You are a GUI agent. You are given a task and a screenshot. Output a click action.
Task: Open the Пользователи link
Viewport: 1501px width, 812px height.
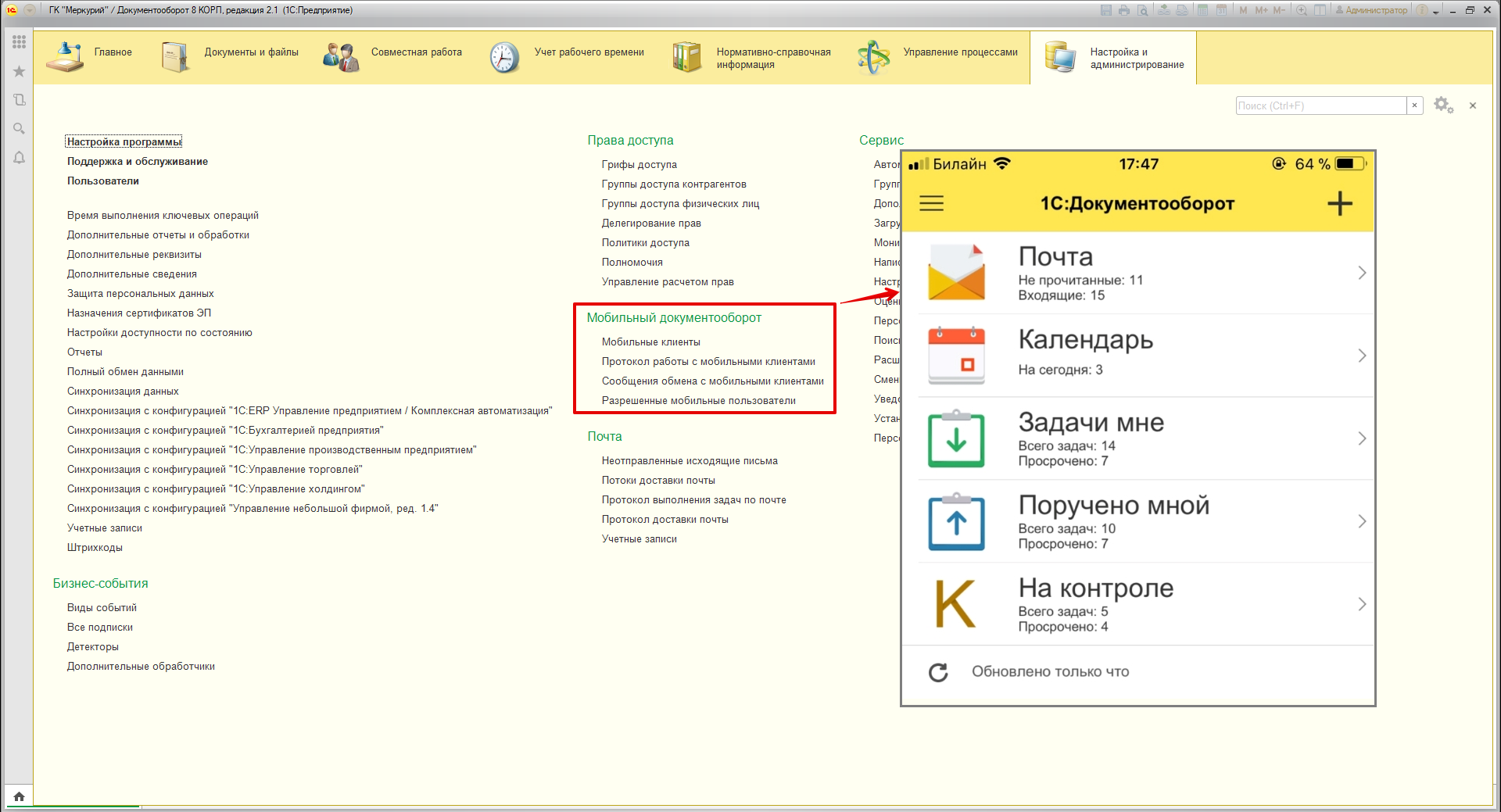click(x=103, y=181)
